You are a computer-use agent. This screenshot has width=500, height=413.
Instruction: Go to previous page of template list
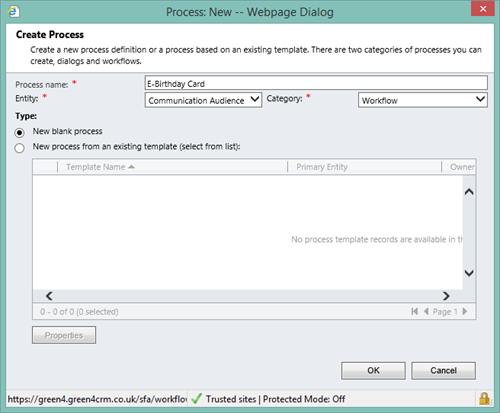426,311
